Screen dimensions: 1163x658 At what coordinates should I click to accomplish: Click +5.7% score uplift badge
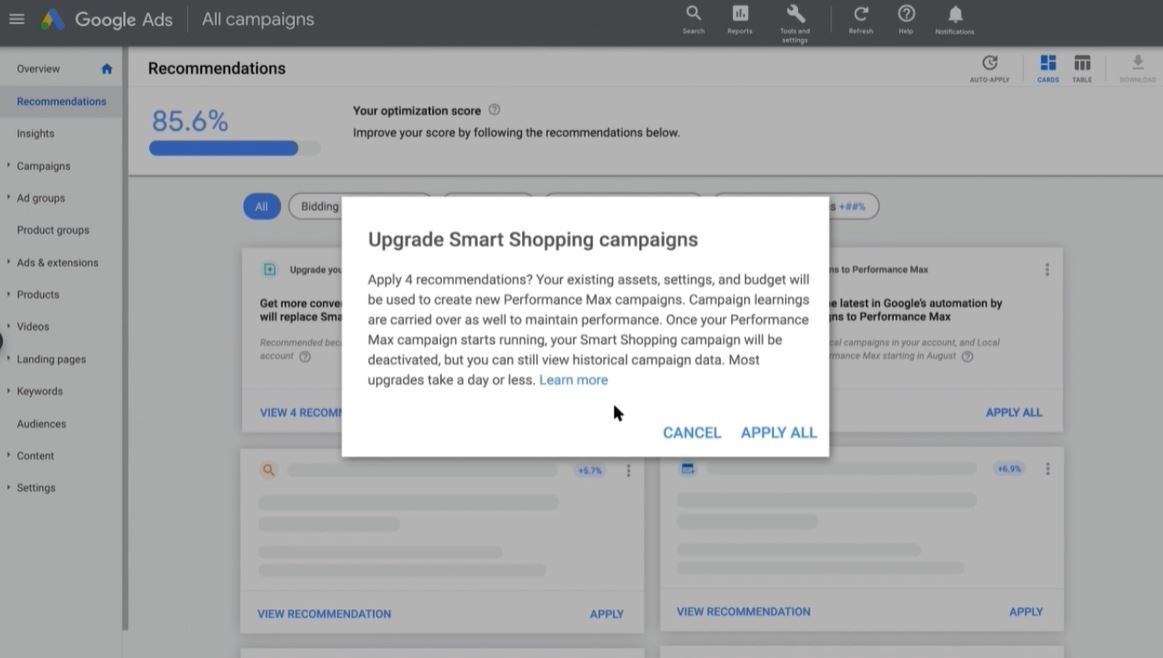(590, 470)
